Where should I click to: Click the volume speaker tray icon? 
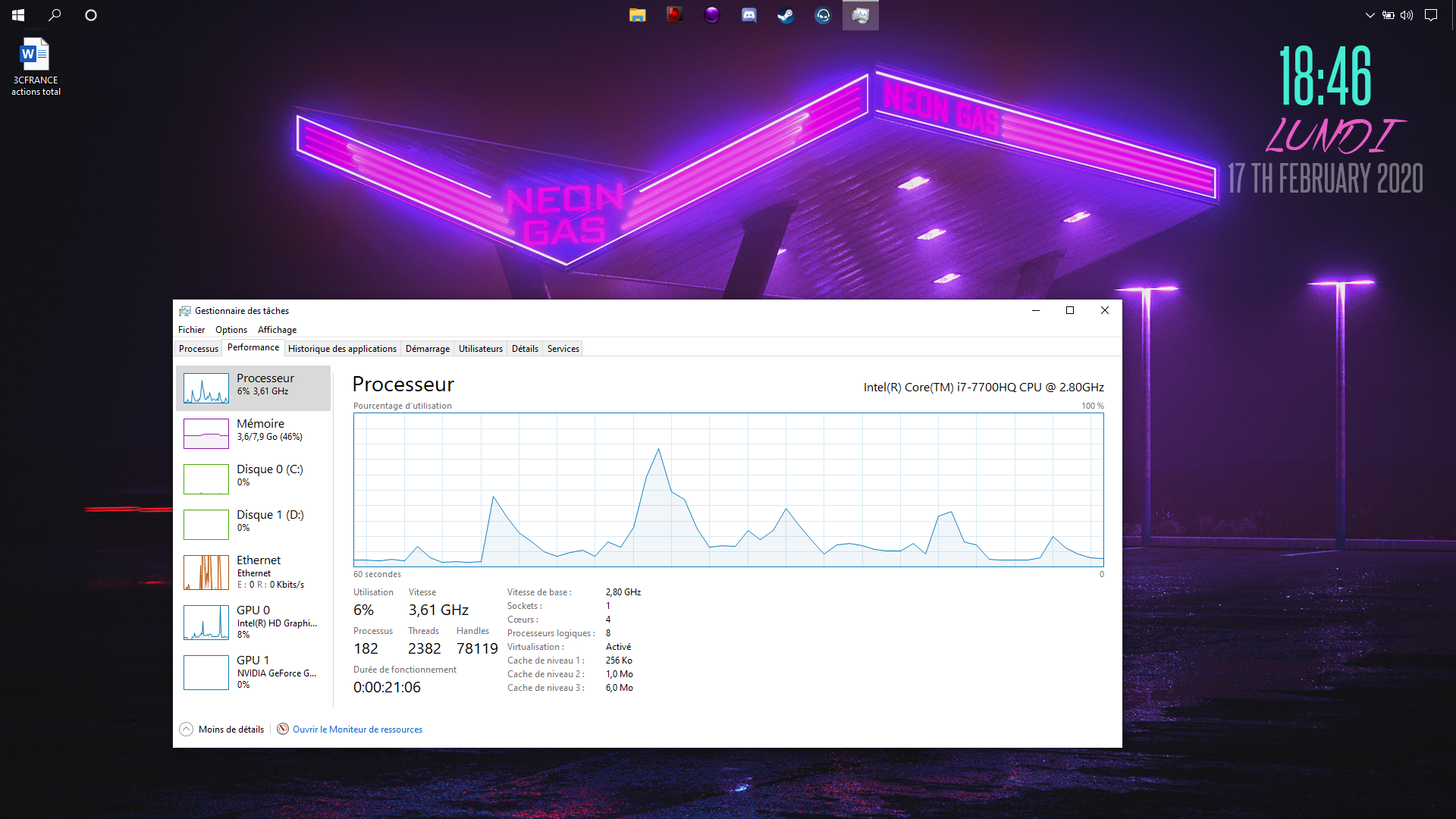click(x=1407, y=15)
